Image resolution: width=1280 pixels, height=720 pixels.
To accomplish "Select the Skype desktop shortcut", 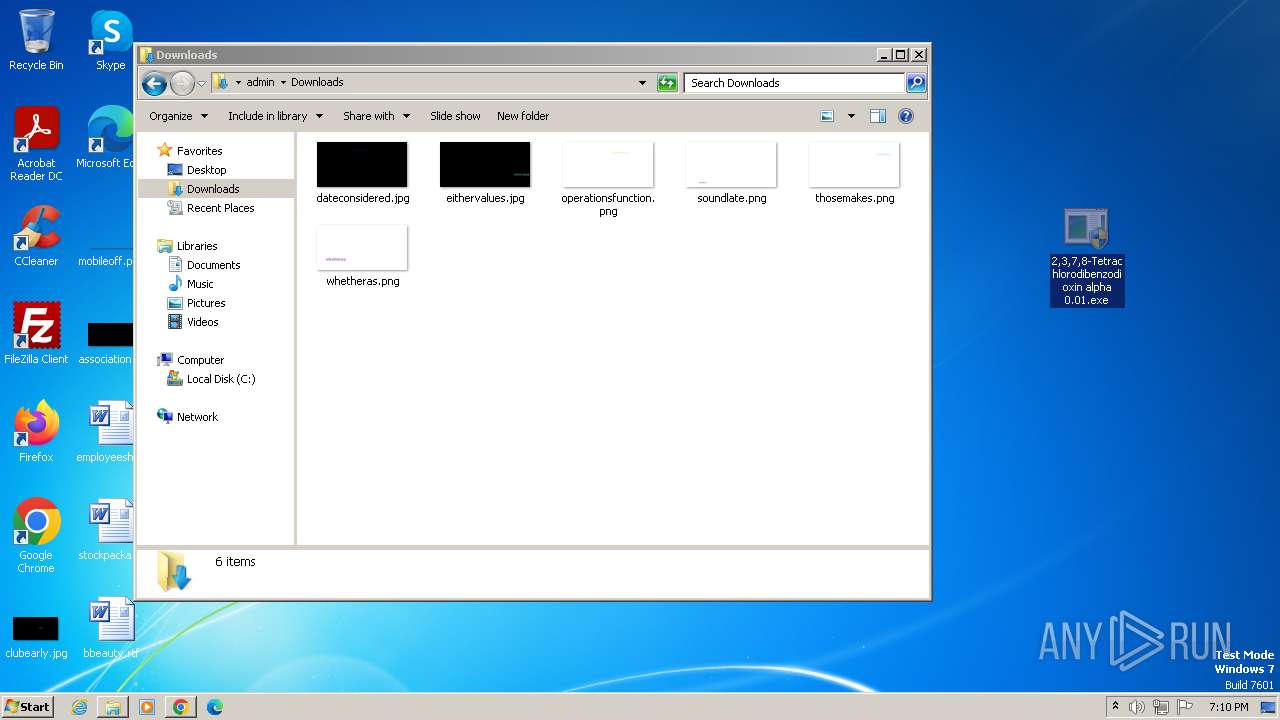I will coord(110,40).
